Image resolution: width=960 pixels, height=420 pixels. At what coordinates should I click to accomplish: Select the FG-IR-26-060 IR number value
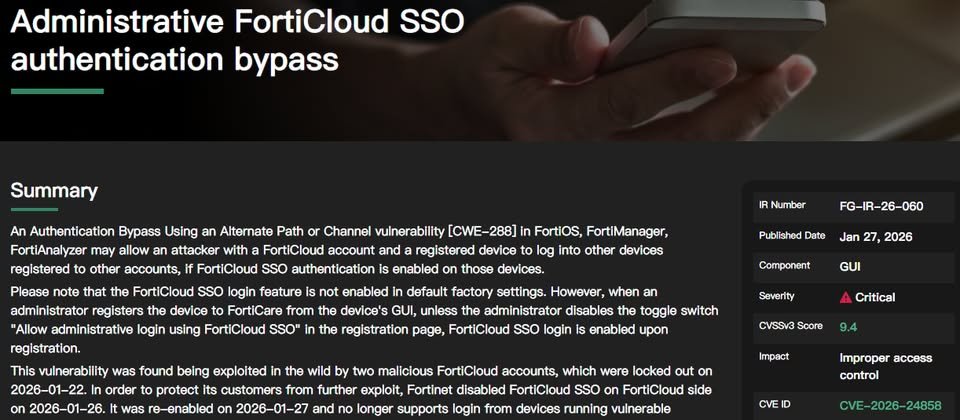(881, 206)
